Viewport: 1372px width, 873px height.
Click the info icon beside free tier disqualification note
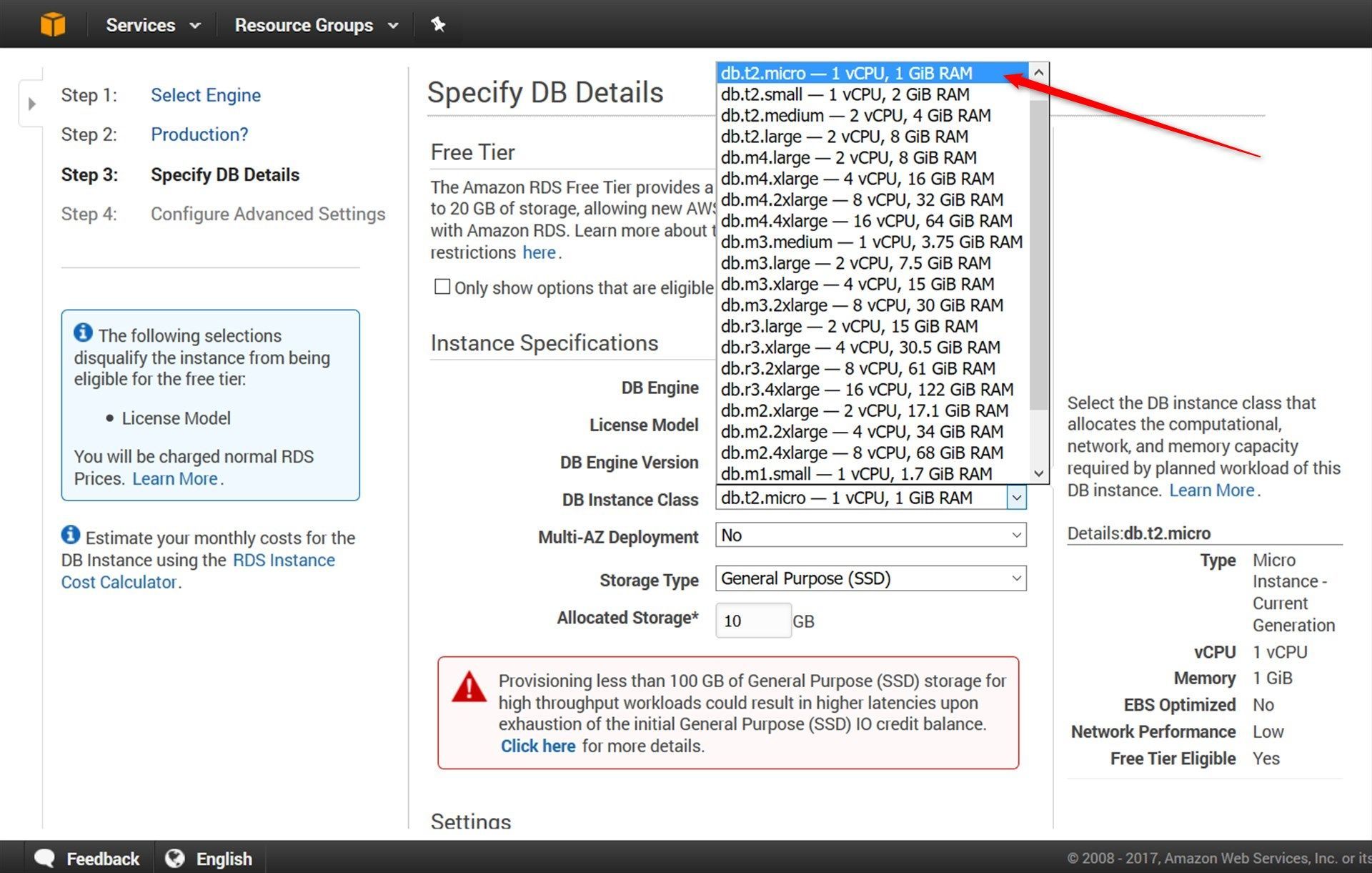pyautogui.click(x=83, y=333)
